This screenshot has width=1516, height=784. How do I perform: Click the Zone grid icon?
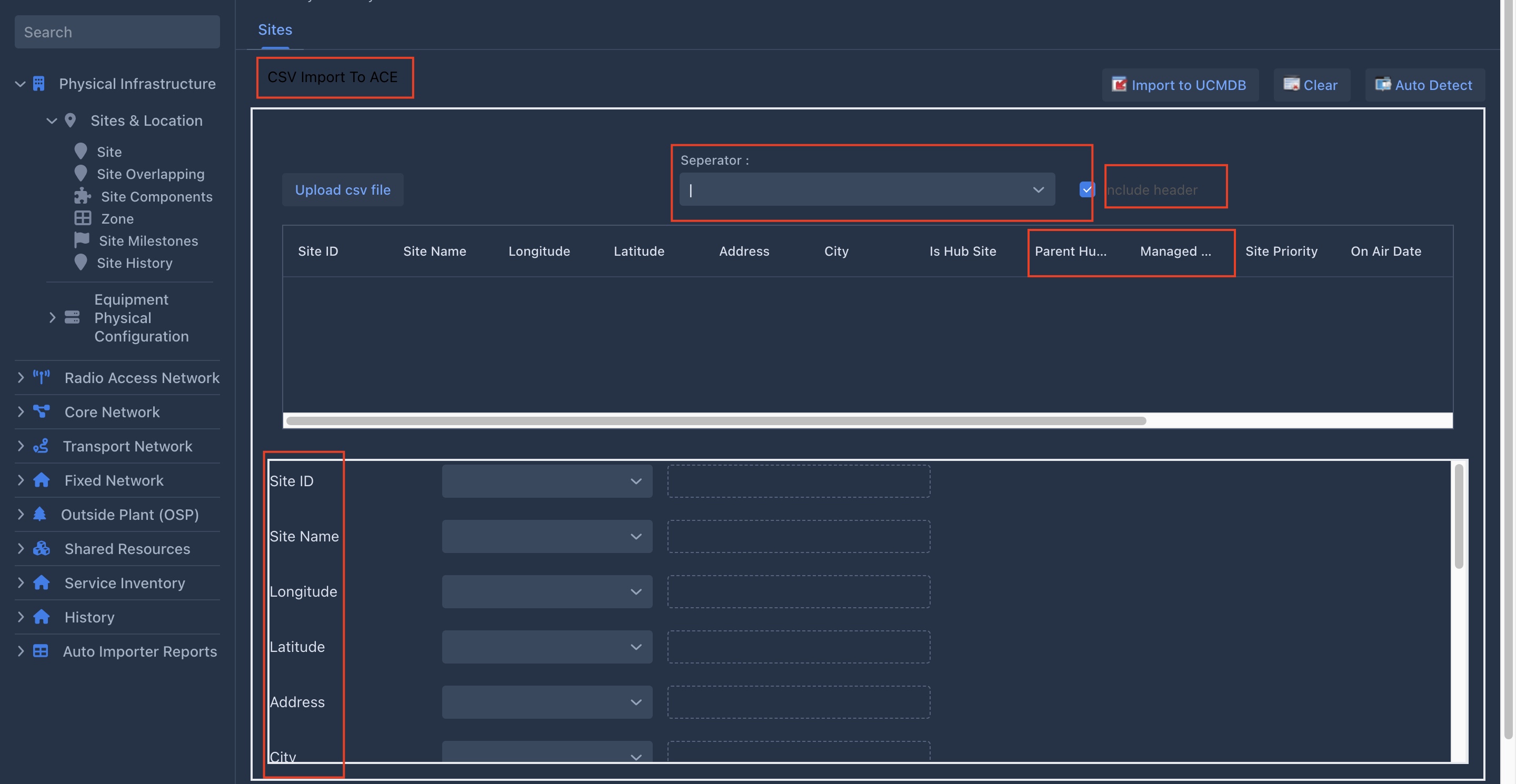[83, 218]
